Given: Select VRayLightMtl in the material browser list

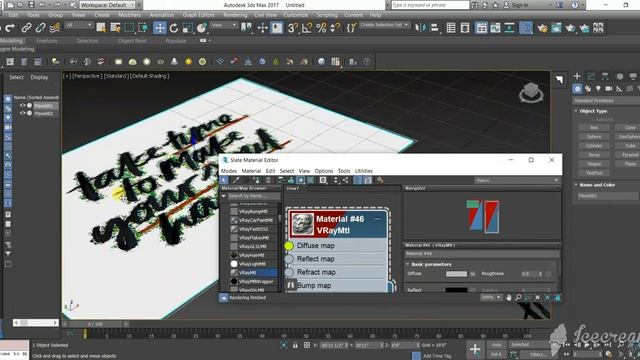Looking at the screenshot, I should (x=252, y=264).
